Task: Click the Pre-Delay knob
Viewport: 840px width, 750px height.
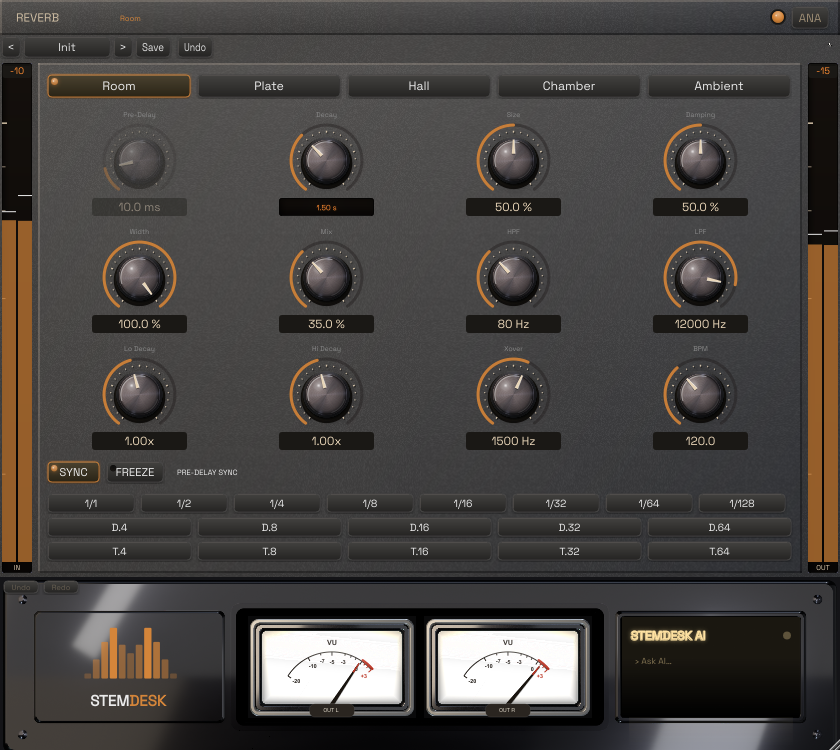Action: (x=139, y=161)
